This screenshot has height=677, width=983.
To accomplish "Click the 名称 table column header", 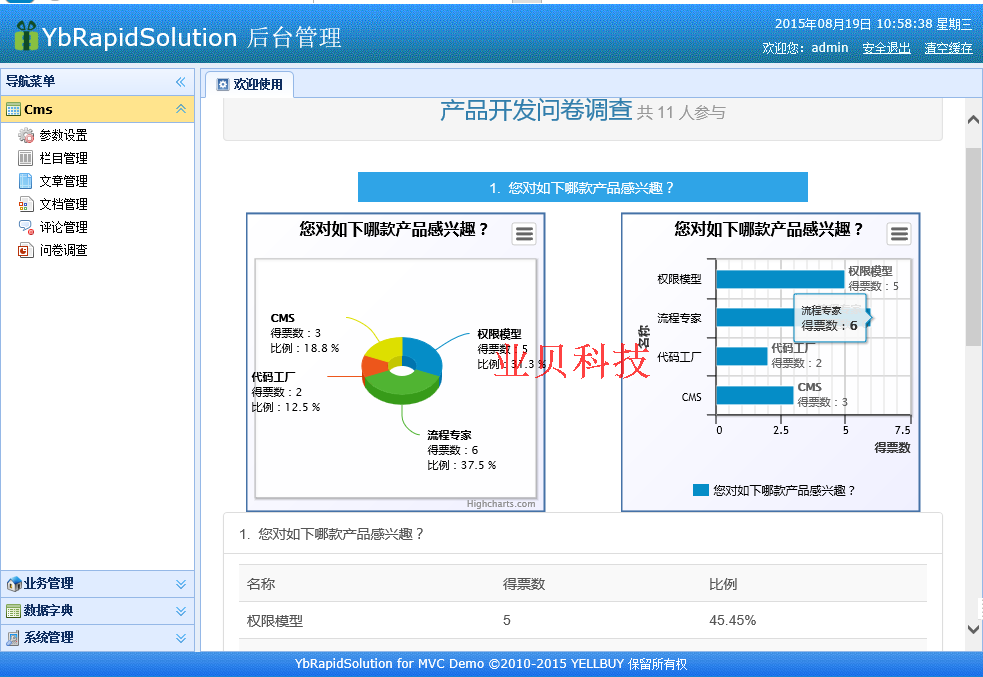I will tap(261, 584).
